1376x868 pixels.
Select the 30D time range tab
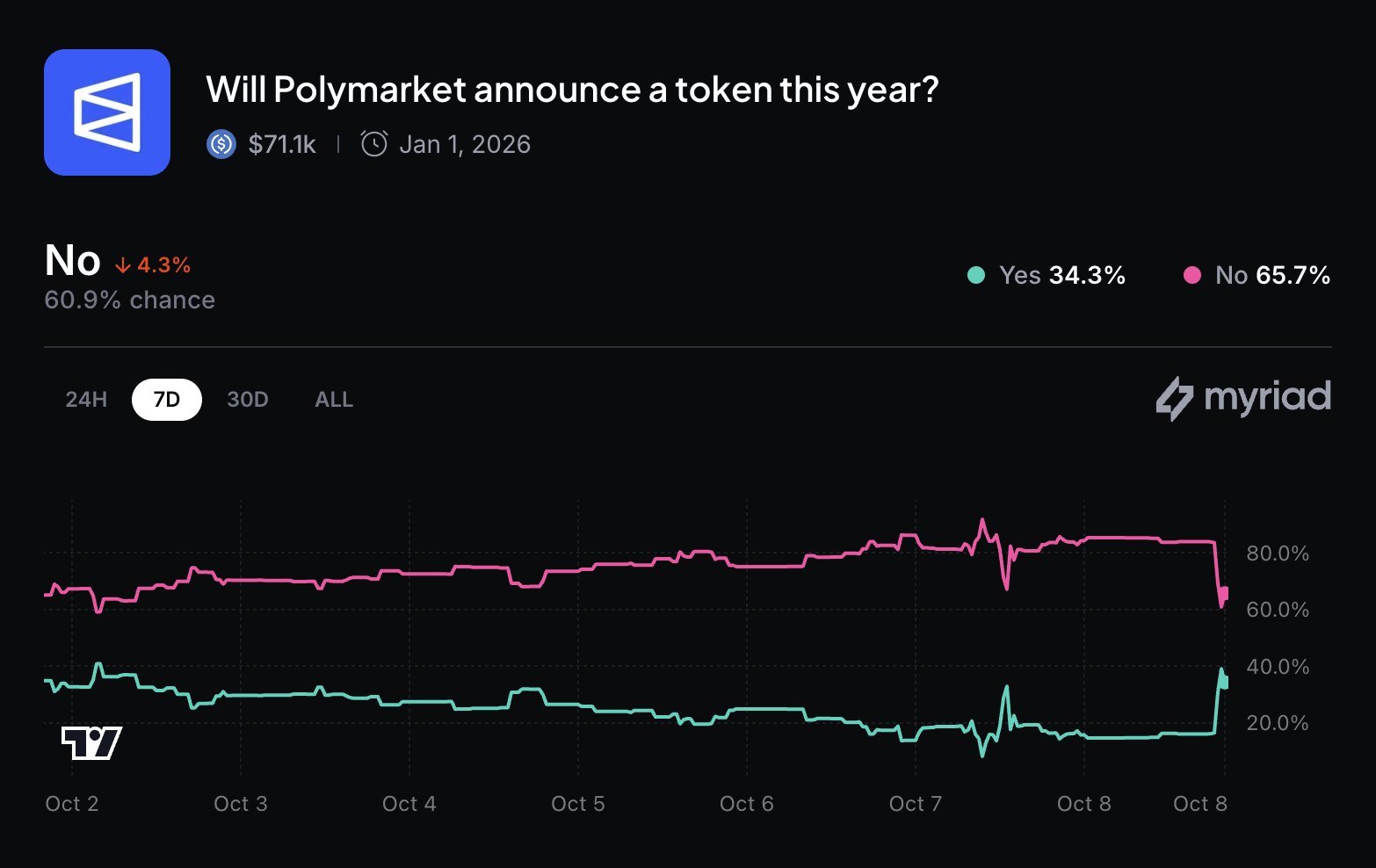pos(247,399)
